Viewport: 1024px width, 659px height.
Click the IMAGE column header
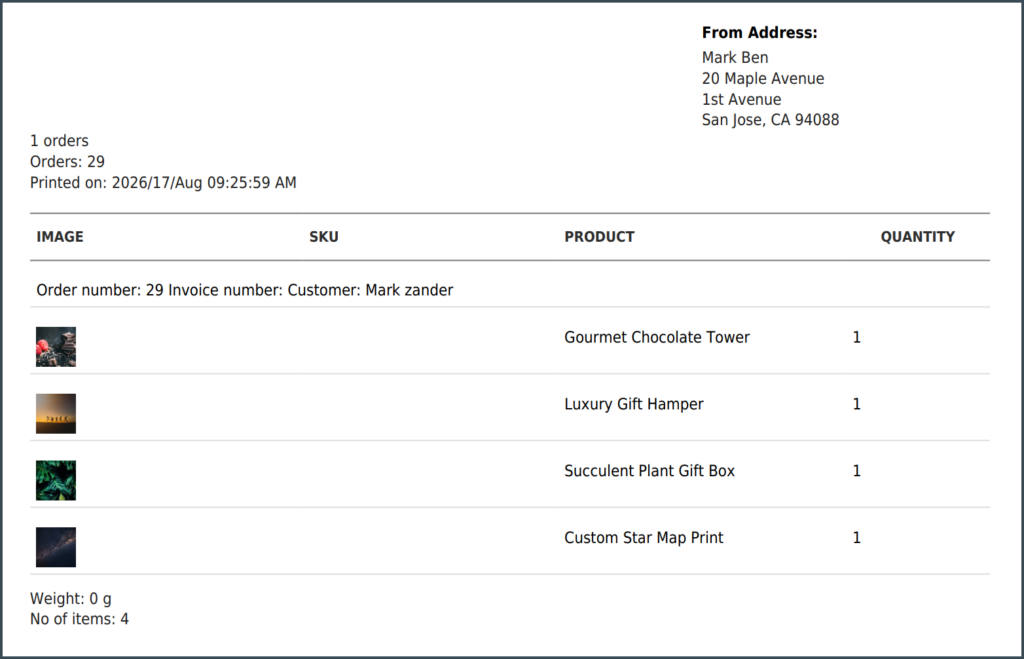click(x=60, y=236)
